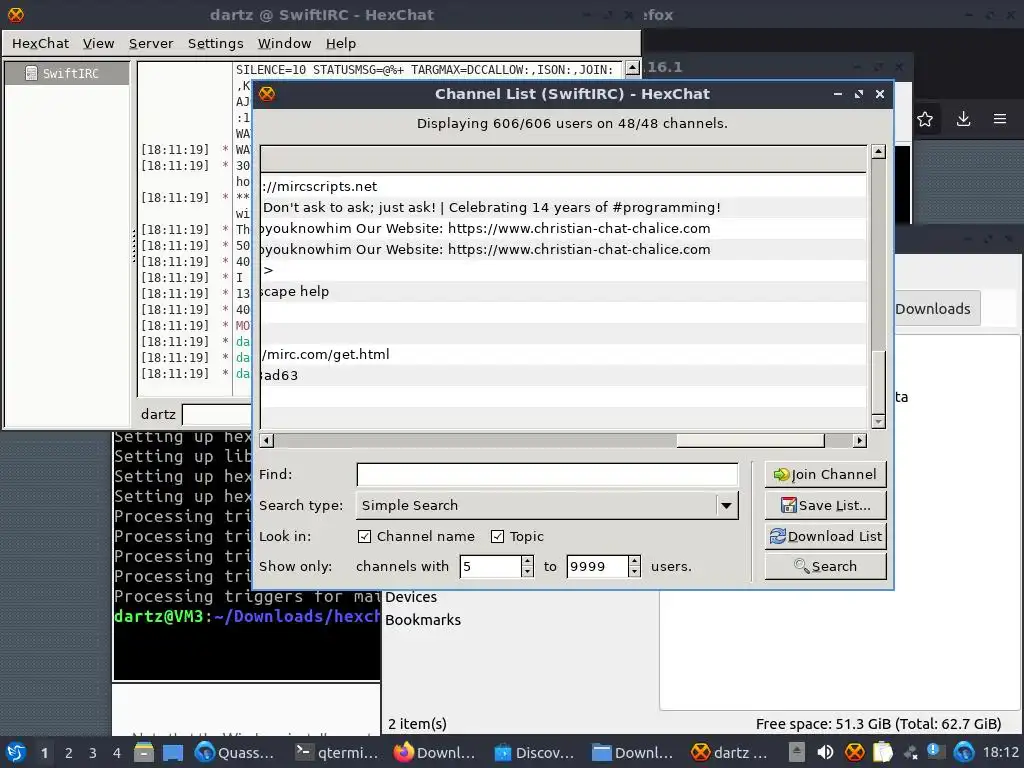Switch to the Firefox Downloads taskbar entry
Image resolution: width=1024 pixels, height=768 pixels.
click(x=435, y=752)
